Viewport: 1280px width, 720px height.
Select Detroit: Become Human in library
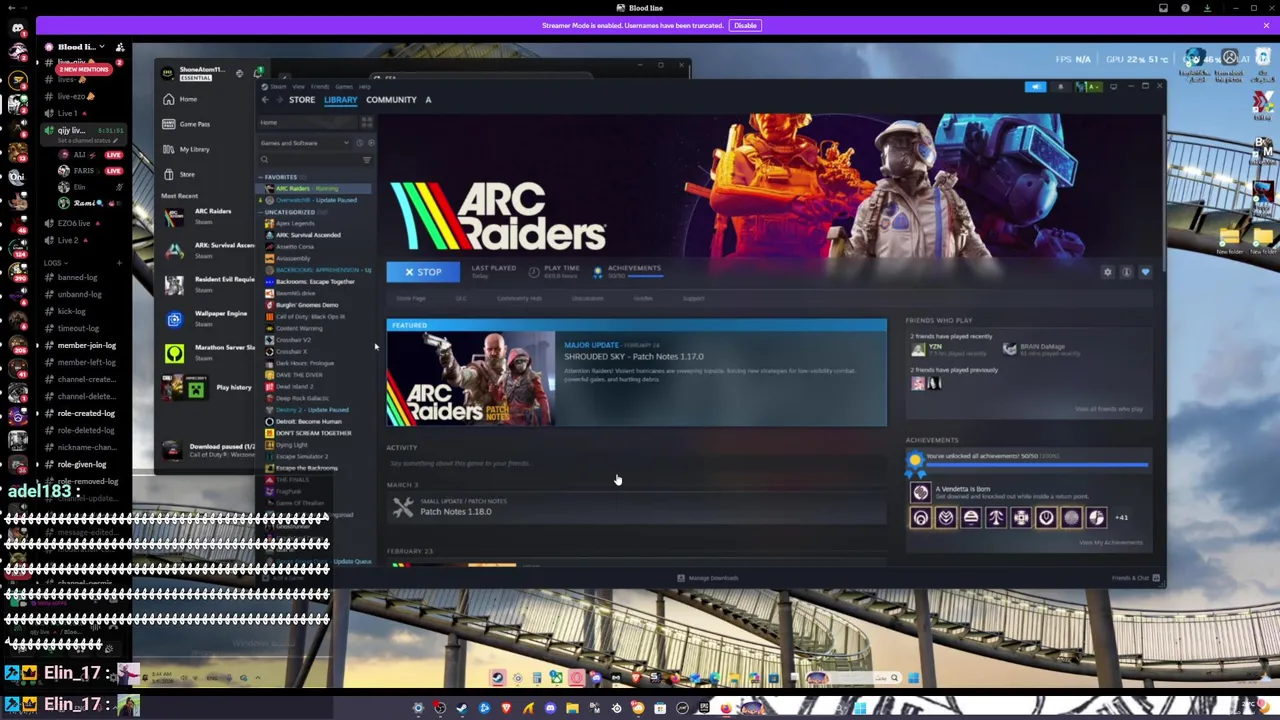click(307, 421)
